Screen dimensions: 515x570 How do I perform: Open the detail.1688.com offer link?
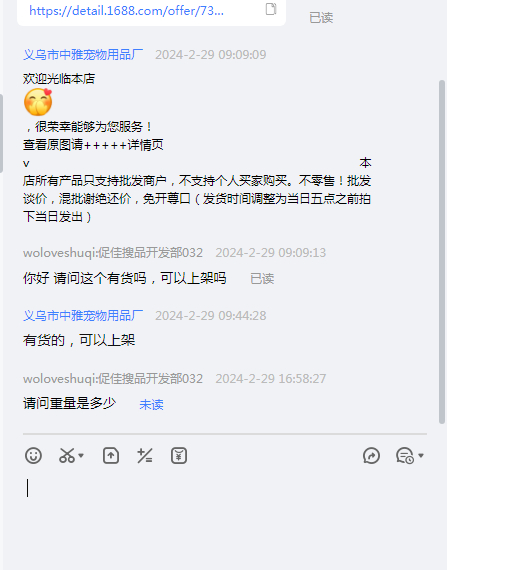(x=126, y=11)
